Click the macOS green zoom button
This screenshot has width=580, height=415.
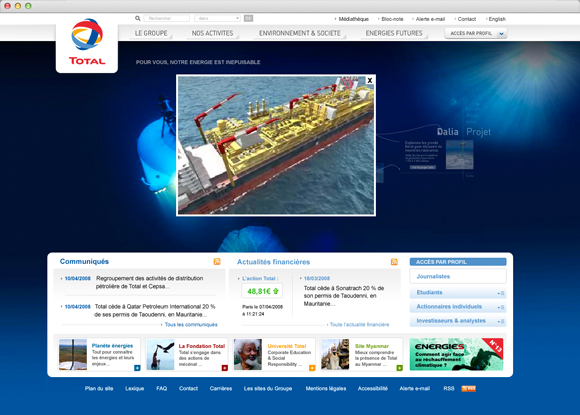(28, 6)
